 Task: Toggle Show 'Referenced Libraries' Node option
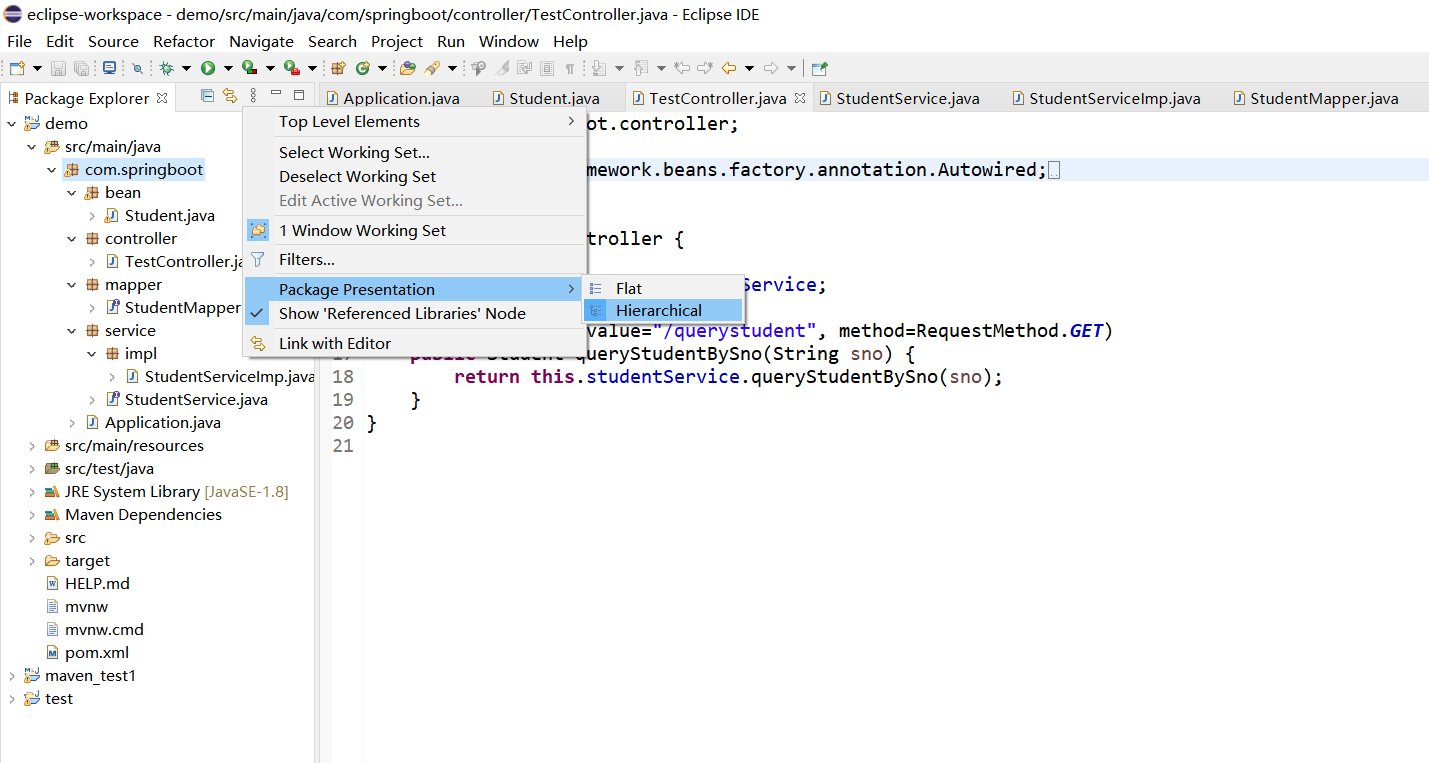tap(402, 313)
